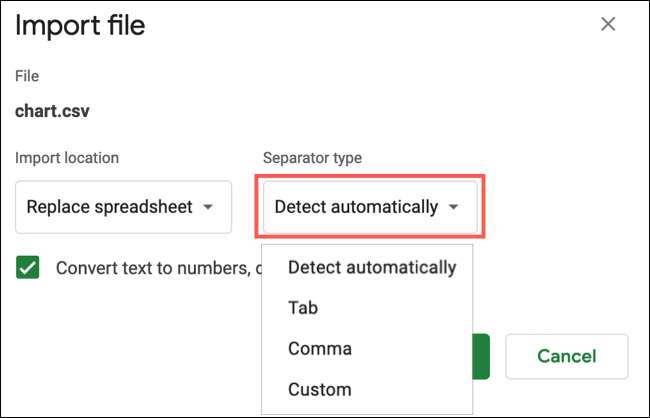Click the caret arrow beside Replace spreadsheet

coord(208,208)
